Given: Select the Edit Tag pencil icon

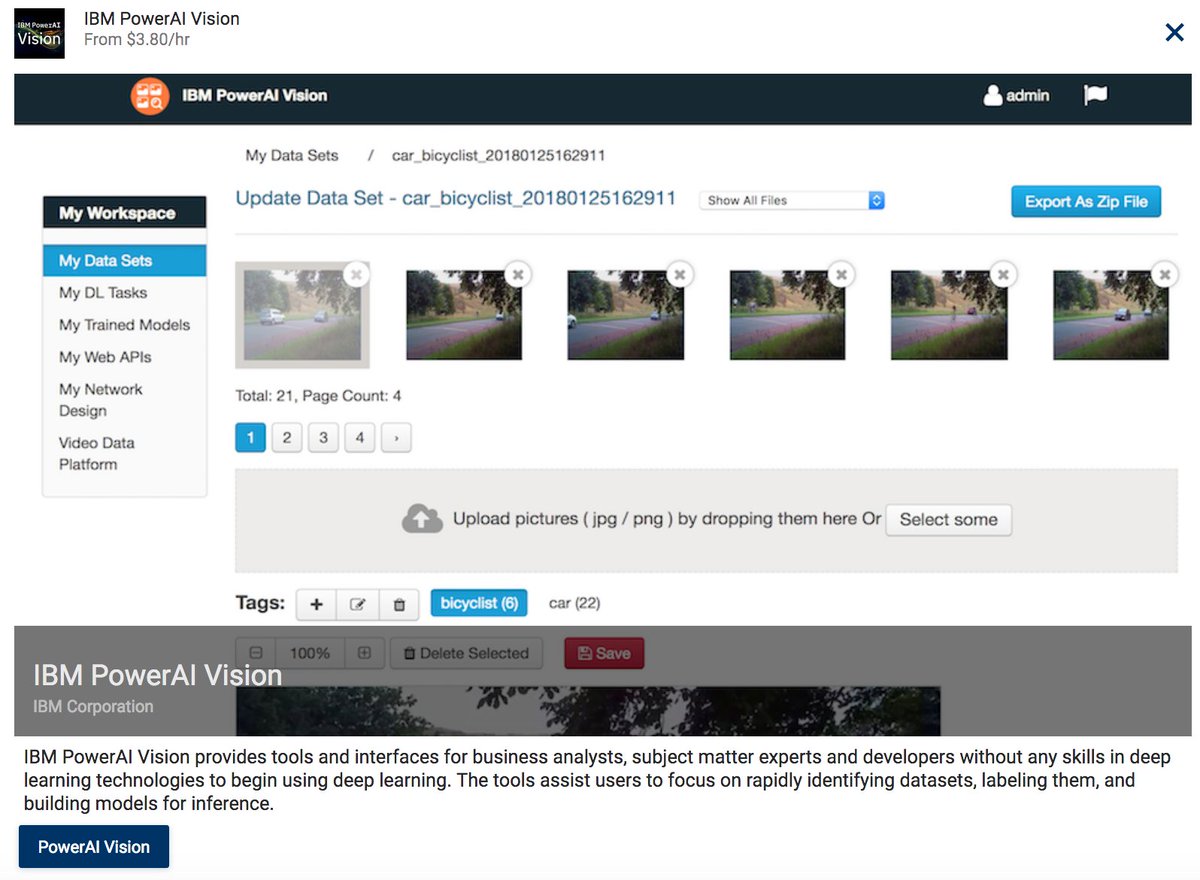Looking at the screenshot, I should (357, 604).
